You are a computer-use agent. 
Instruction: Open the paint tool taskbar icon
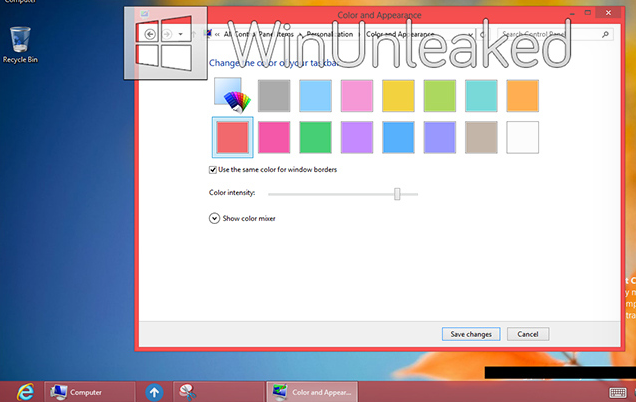(x=186, y=392)
